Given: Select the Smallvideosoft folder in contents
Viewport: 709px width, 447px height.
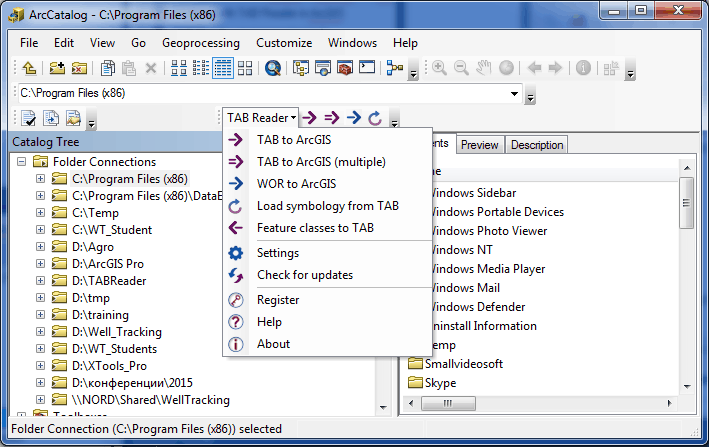Looking at the screenshot, I should (x=463, y=364).
